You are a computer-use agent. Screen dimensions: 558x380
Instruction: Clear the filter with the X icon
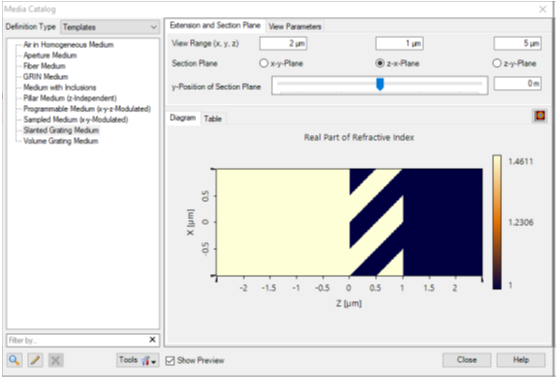pos(152,340)
